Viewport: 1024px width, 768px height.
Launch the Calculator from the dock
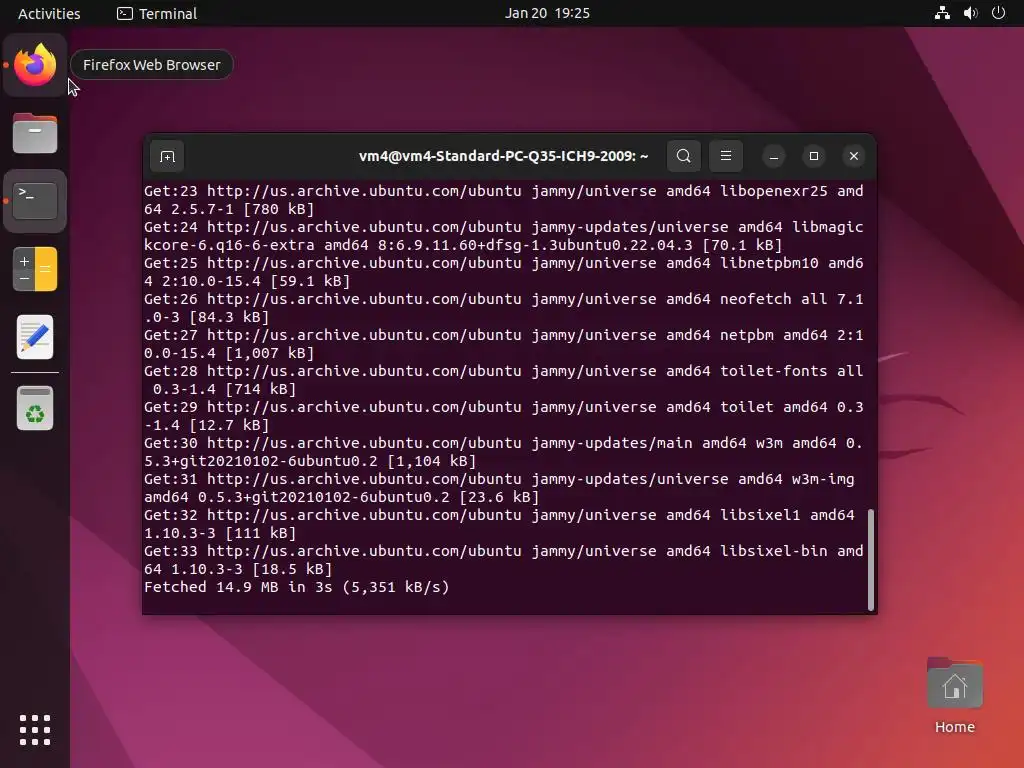(35, 268)
